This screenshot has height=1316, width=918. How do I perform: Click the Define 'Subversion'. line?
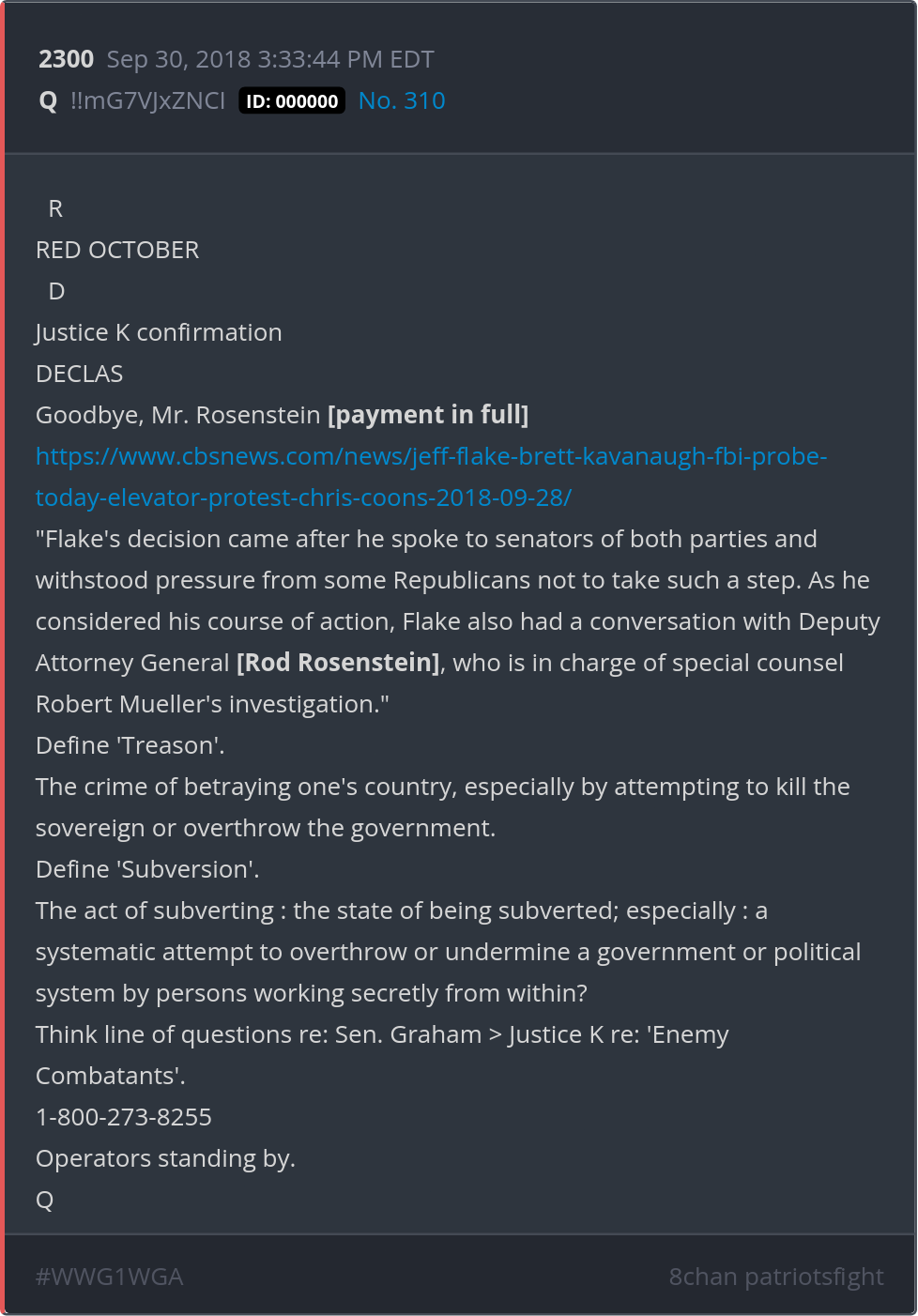click(x=147, y=869)
